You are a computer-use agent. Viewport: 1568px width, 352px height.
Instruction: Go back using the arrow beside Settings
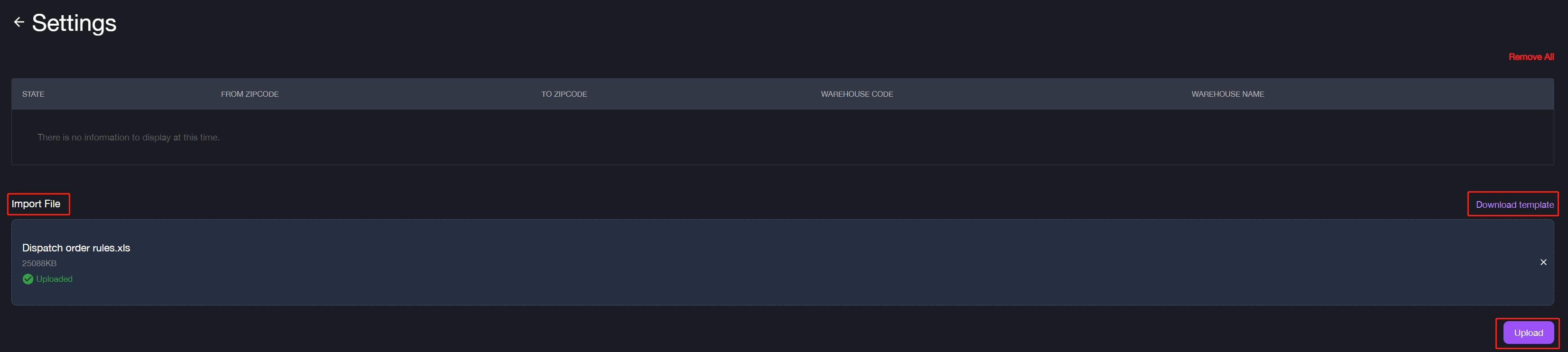19,22
